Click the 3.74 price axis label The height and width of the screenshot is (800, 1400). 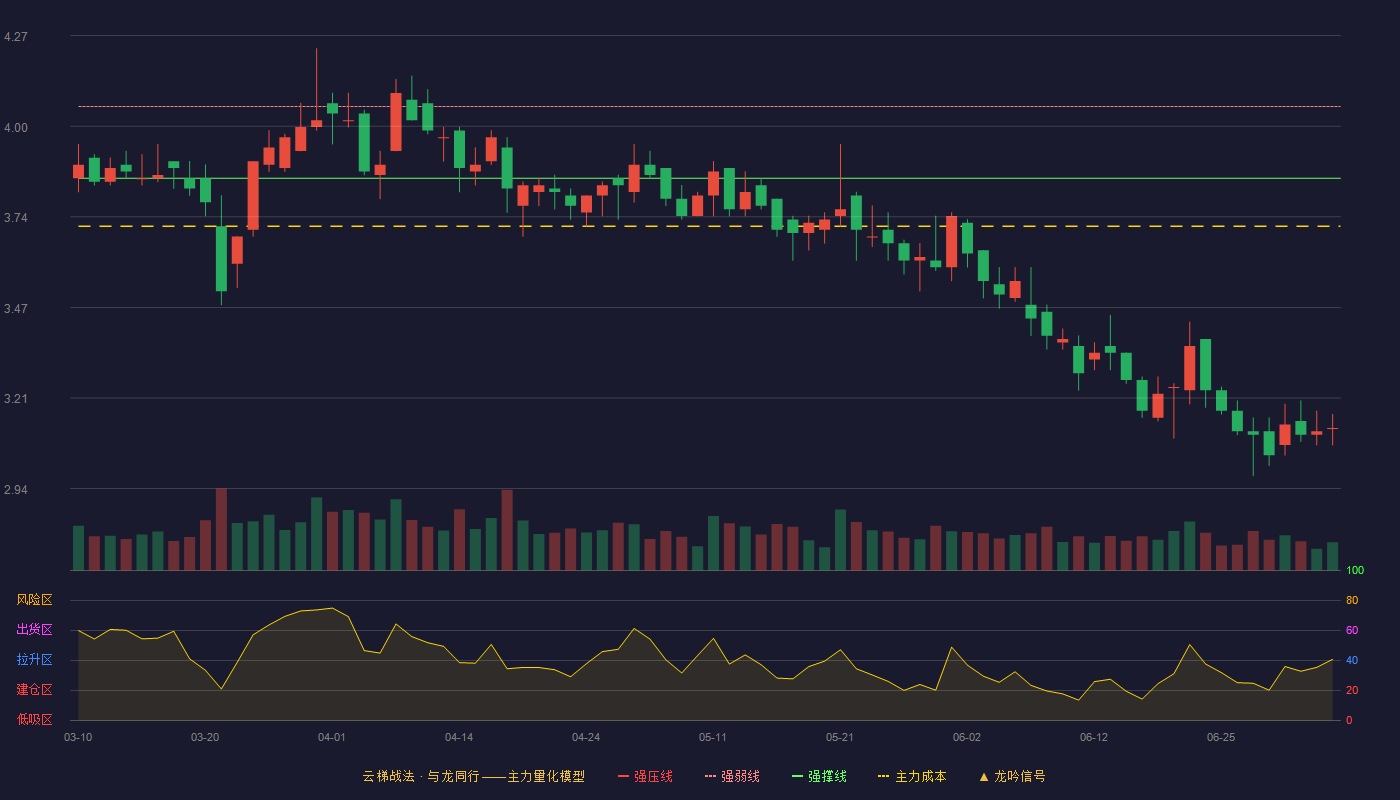(x=16, y=218)
